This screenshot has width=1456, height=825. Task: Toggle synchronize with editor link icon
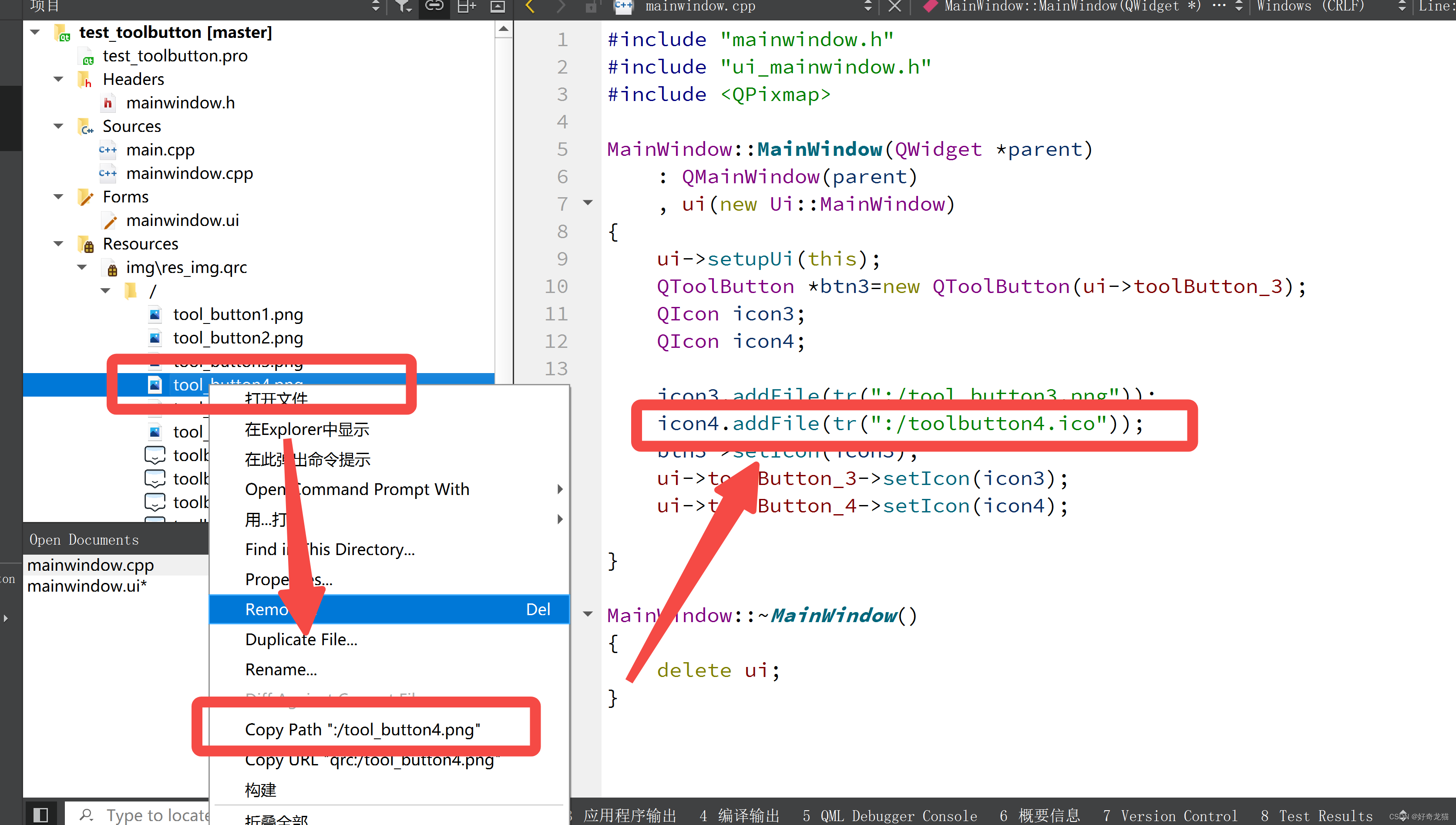[x=434, y=6]
